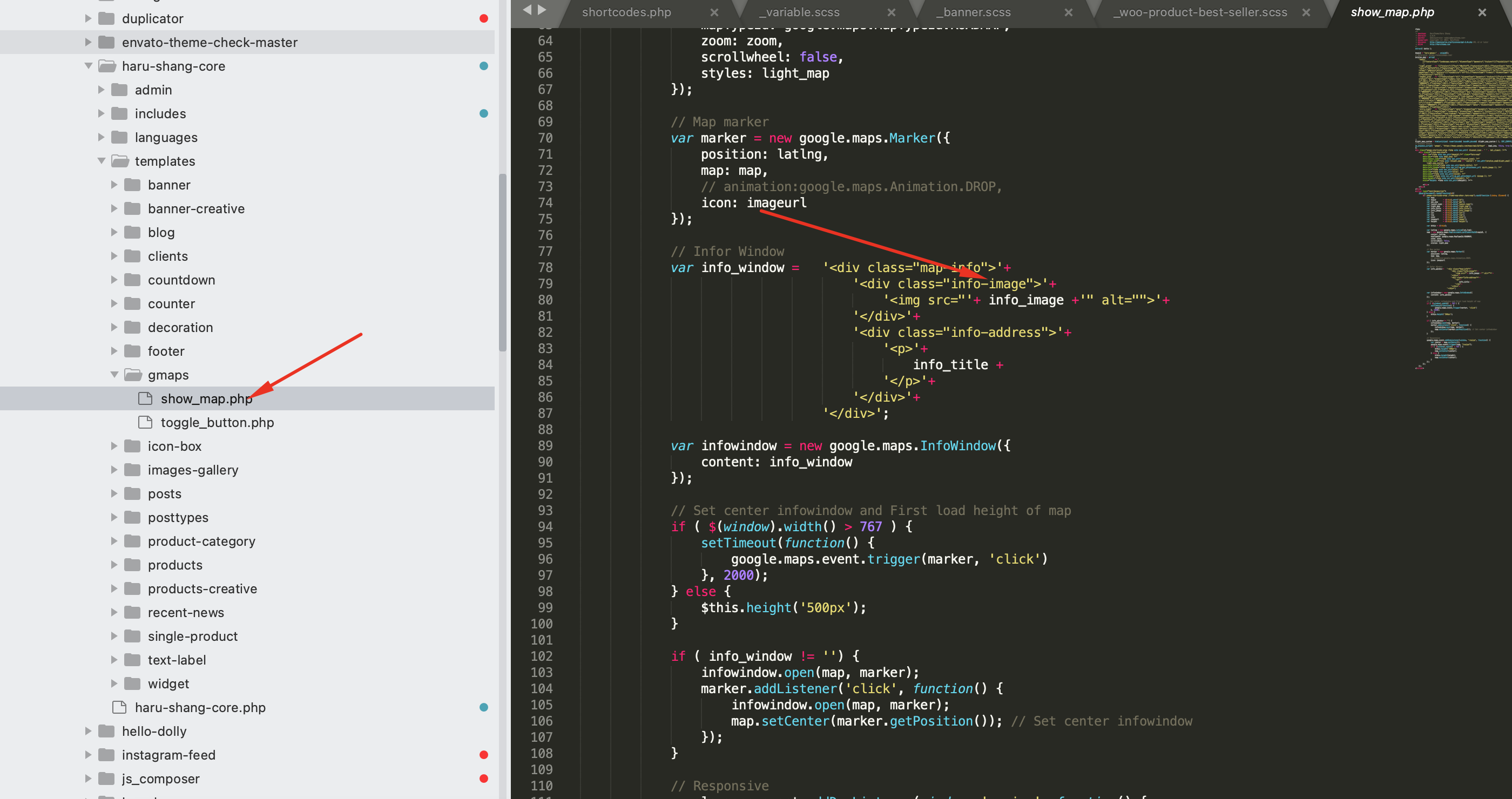This screenshot has width=1512, height=799.
Task: Expand the includes folder
Action: [x=101, y=113]
